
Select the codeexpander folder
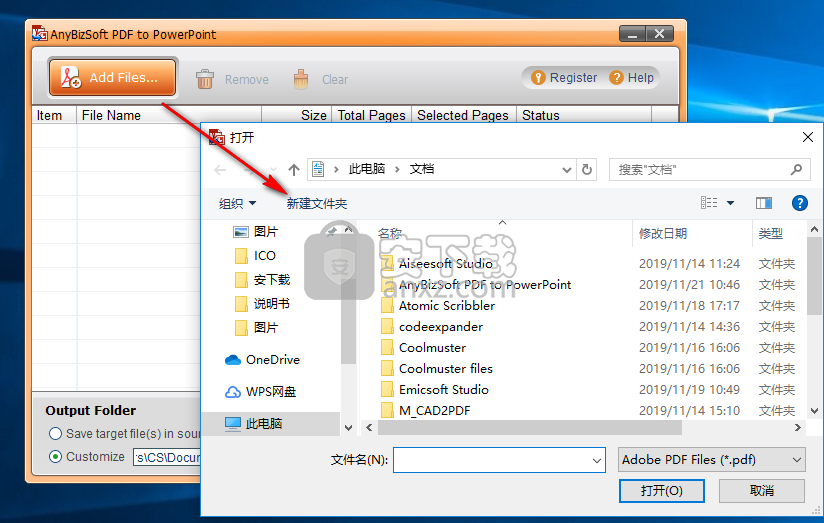coord(440,327)
